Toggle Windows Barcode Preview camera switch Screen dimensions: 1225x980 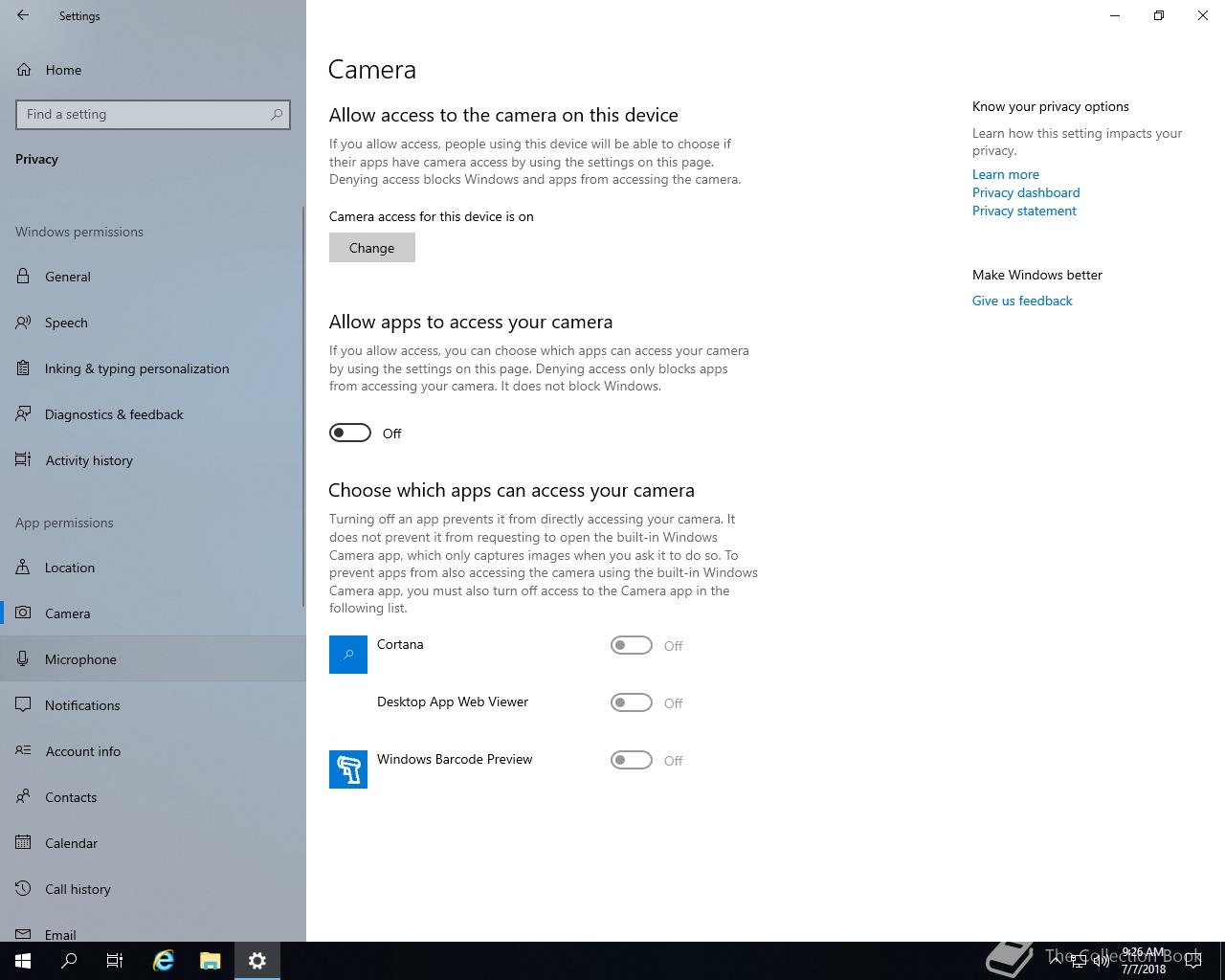[632, 761]
